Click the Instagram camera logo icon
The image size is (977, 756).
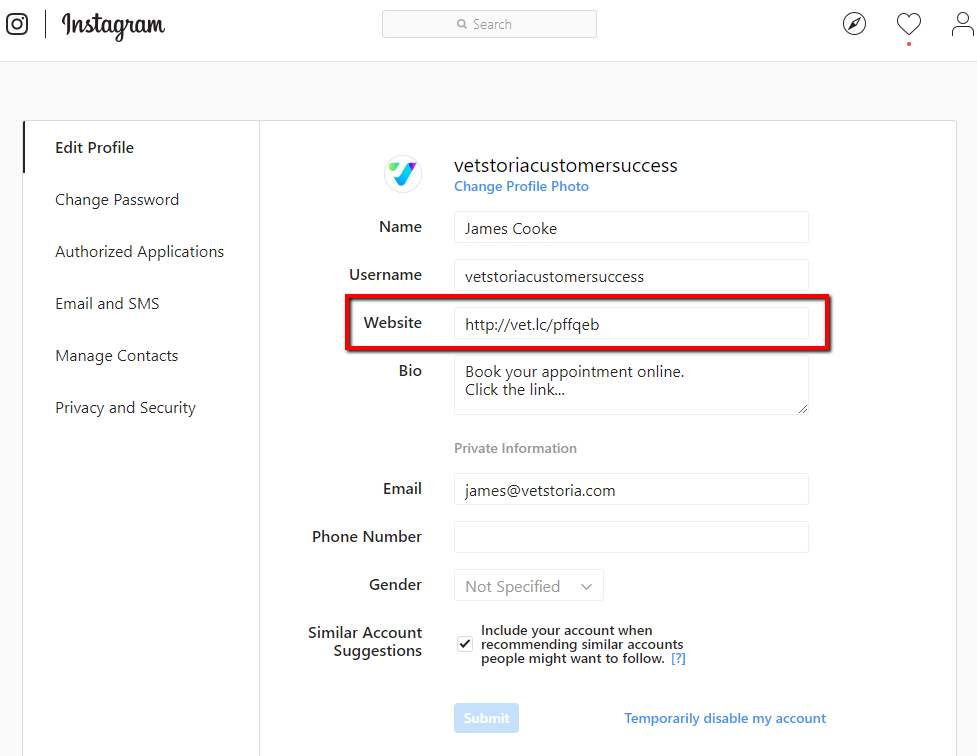point(17,24)
